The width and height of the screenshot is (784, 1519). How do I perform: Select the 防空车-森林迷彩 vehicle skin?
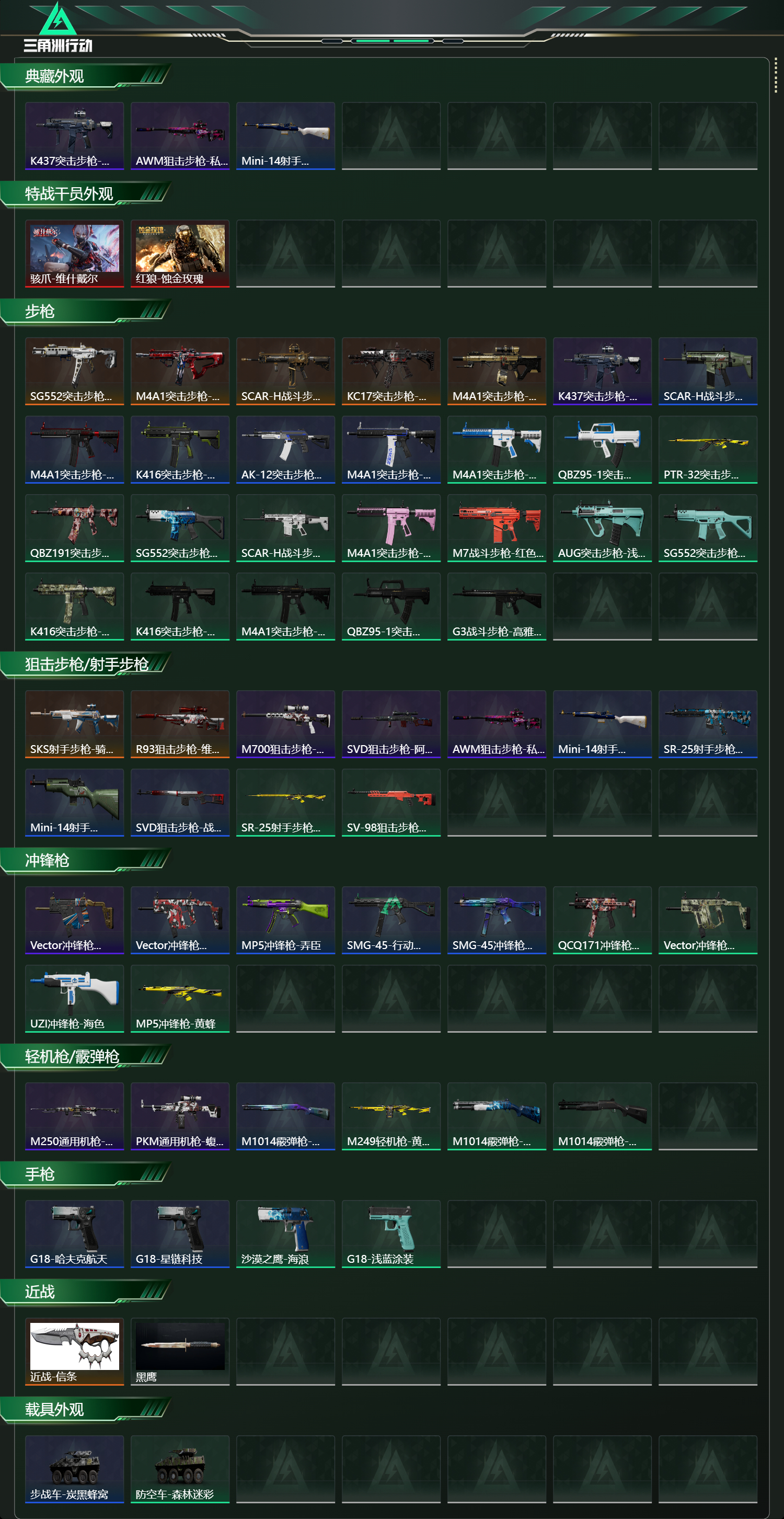coord(180,1469)
